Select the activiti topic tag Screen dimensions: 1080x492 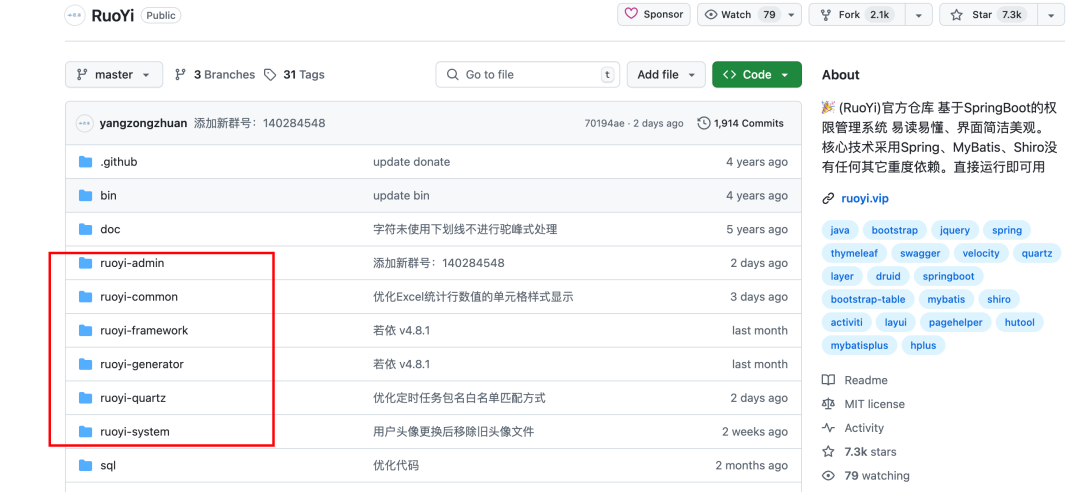(847, 322)
